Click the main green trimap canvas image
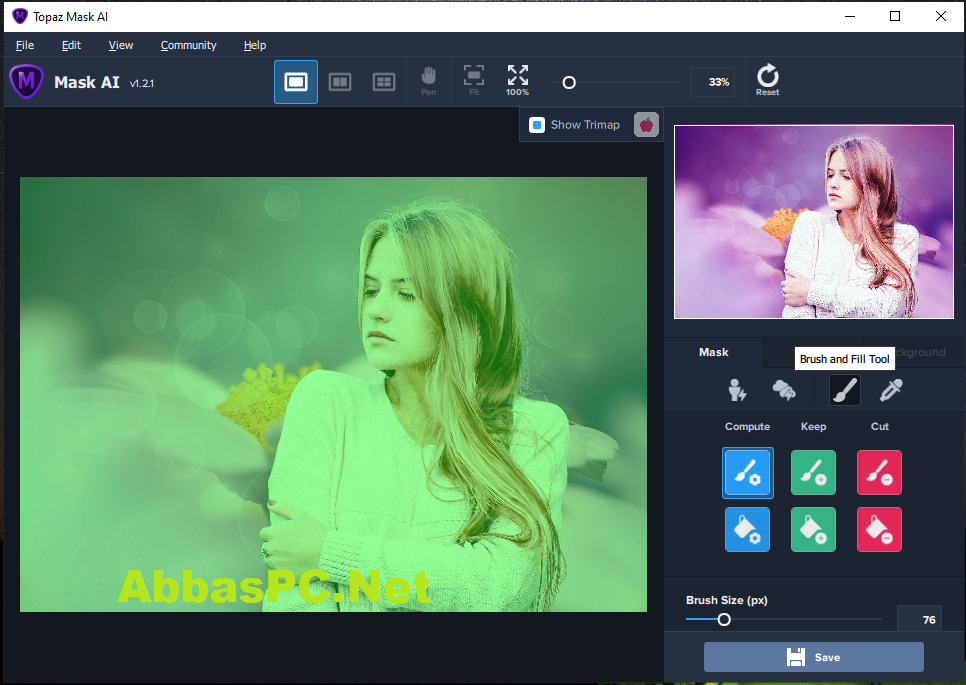 333,394
